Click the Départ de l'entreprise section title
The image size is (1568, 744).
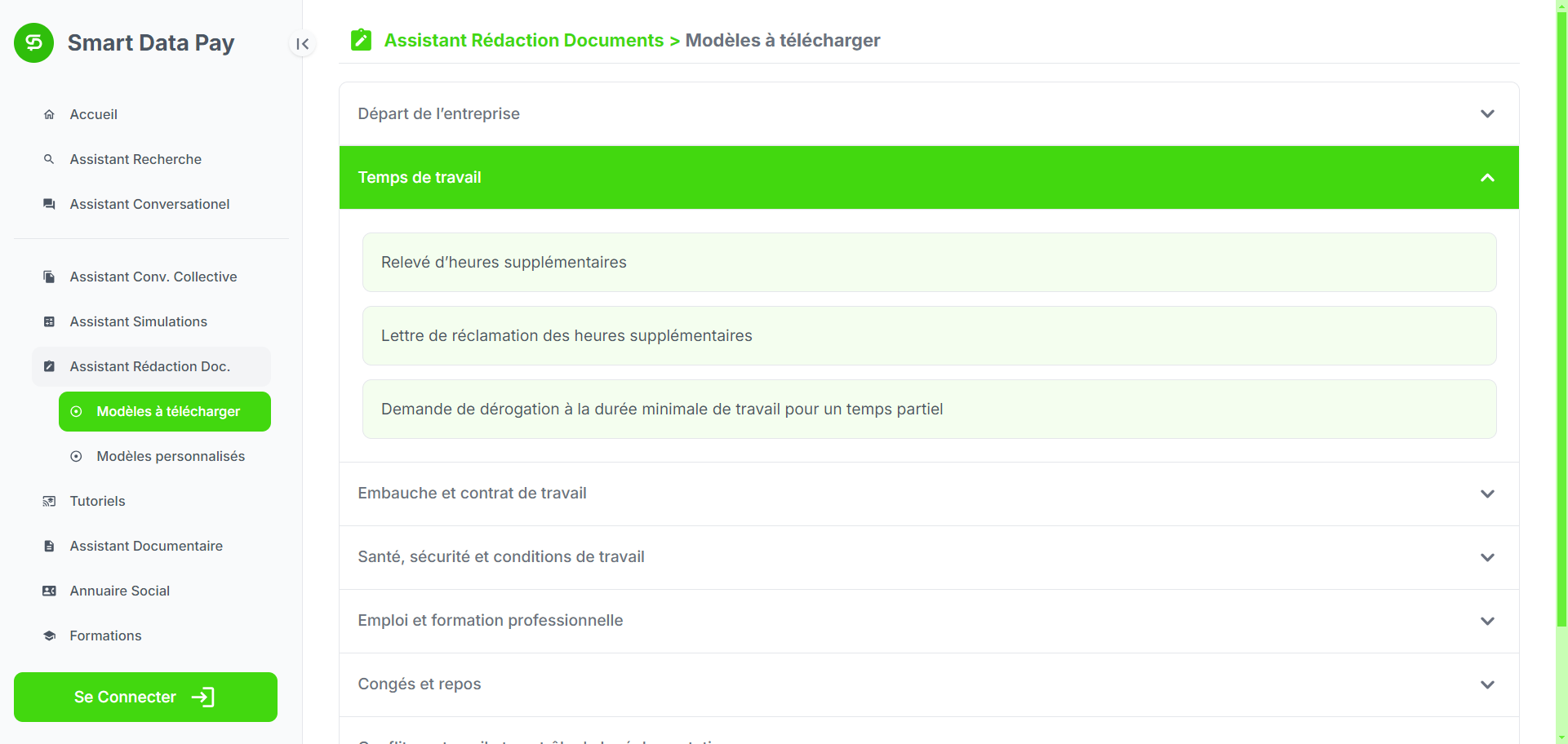pos(438,113)
